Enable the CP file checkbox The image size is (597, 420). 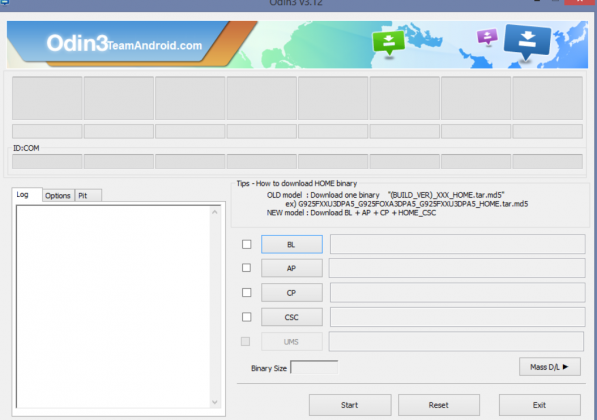click(246, 292)
